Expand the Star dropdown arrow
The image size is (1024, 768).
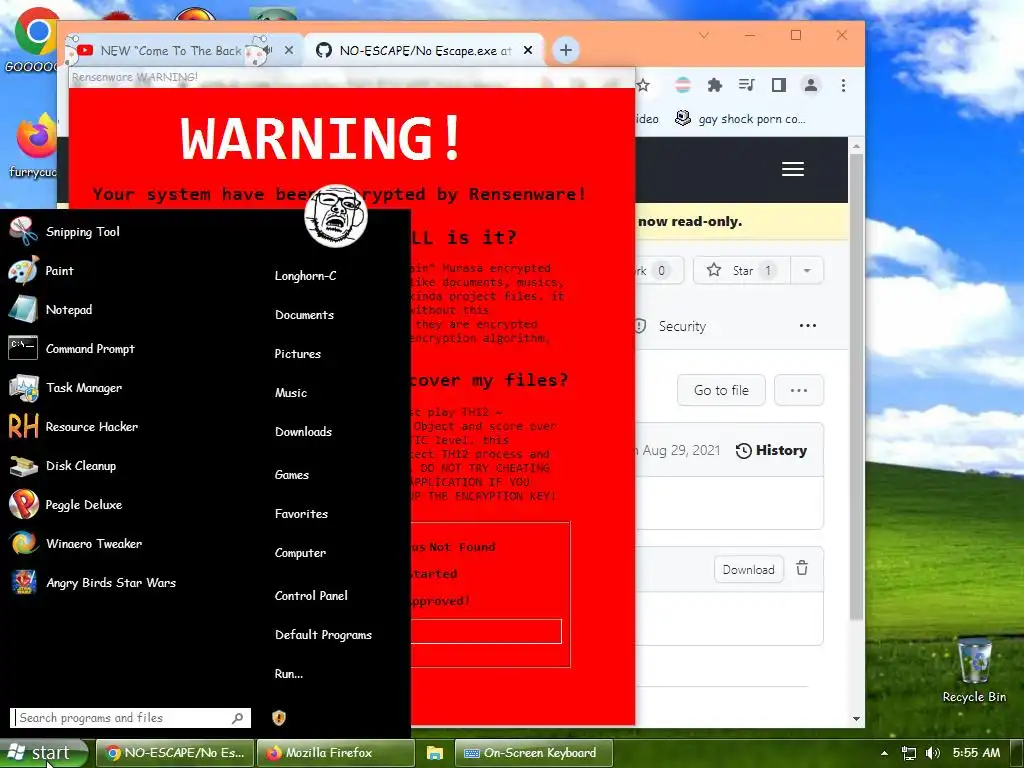pyautogui.click(x=807, y=270)
